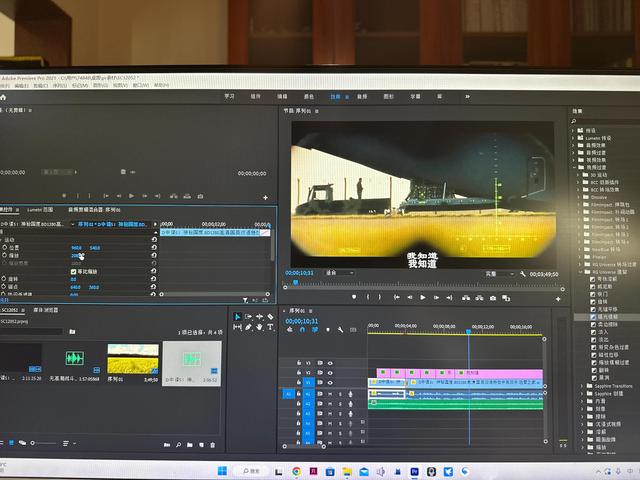The width and height of the screenshot is (640, 480).
Task: Choose the Type tool (T)
Action: point(271,327)
